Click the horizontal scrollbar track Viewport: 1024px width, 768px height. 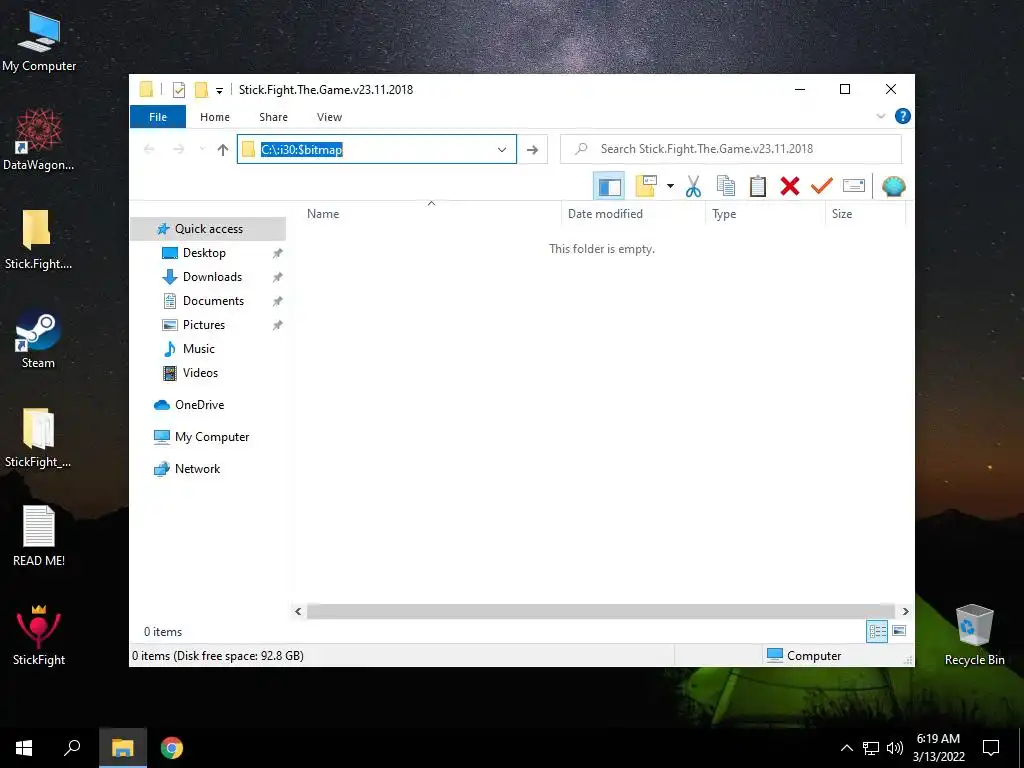pos(601,611)
